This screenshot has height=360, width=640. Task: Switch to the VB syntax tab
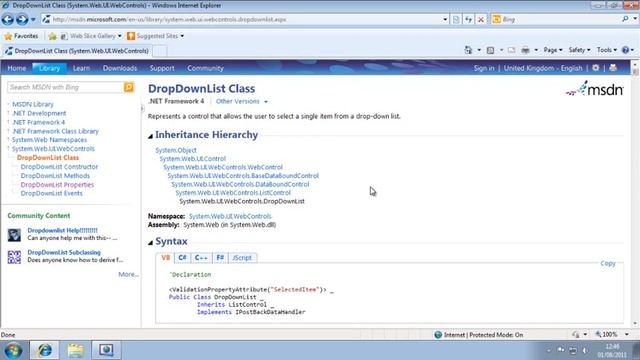[x=165, y=258]
